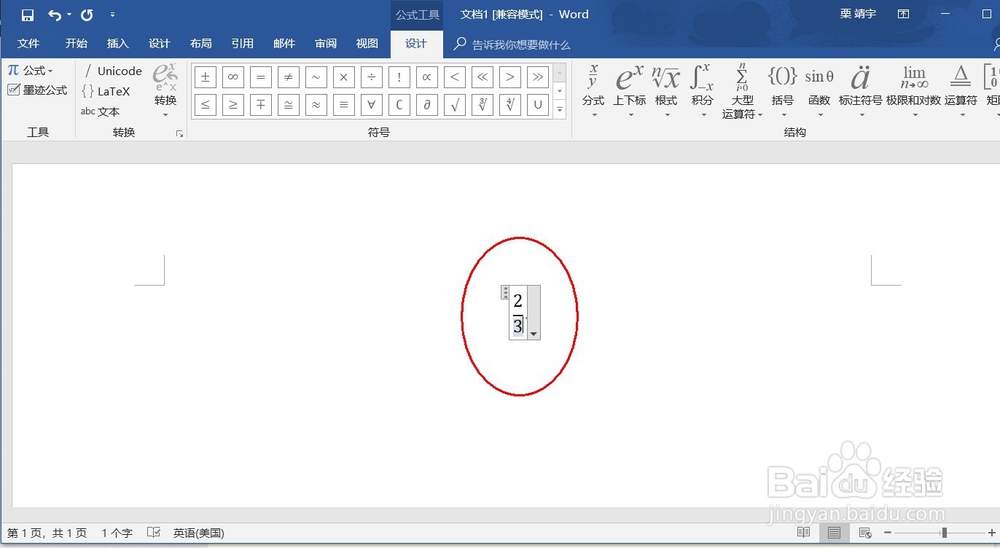
Task: Switch to Read Mode view in status bar
Action: [804, 532]
